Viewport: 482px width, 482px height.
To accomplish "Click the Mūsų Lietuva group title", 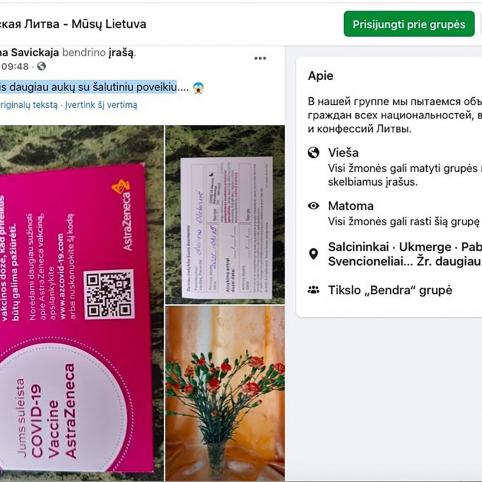I will (x=109, y=24).
